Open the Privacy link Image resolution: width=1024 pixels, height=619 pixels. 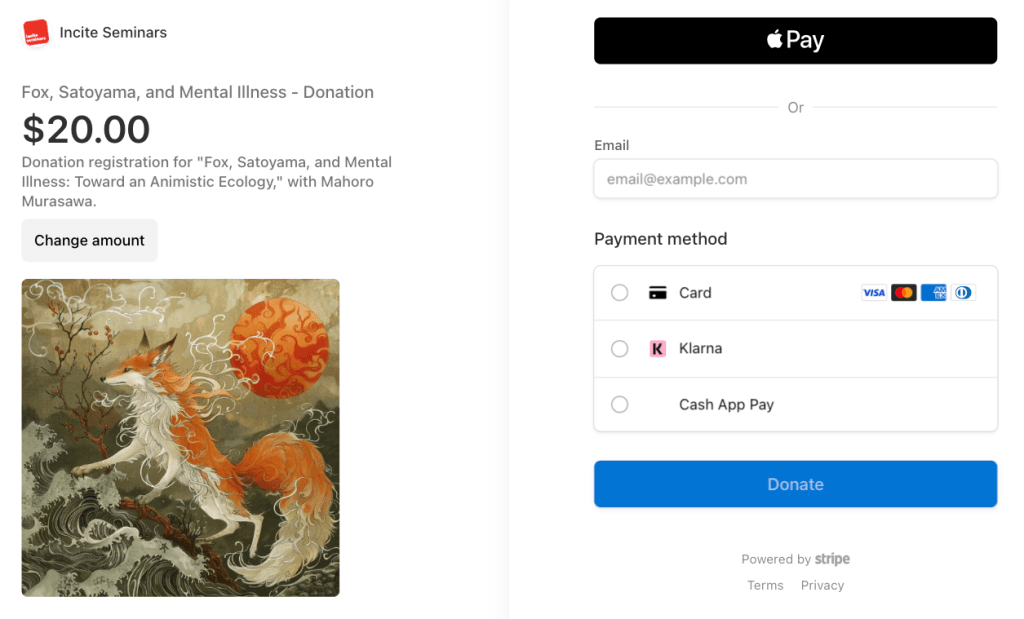tap(822, 586)
